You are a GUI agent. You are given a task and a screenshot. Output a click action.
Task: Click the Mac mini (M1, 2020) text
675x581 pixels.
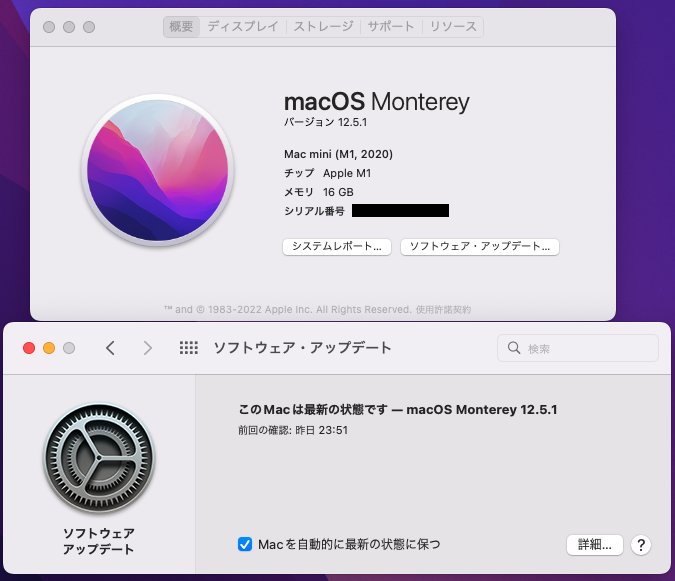coord(338,154)
